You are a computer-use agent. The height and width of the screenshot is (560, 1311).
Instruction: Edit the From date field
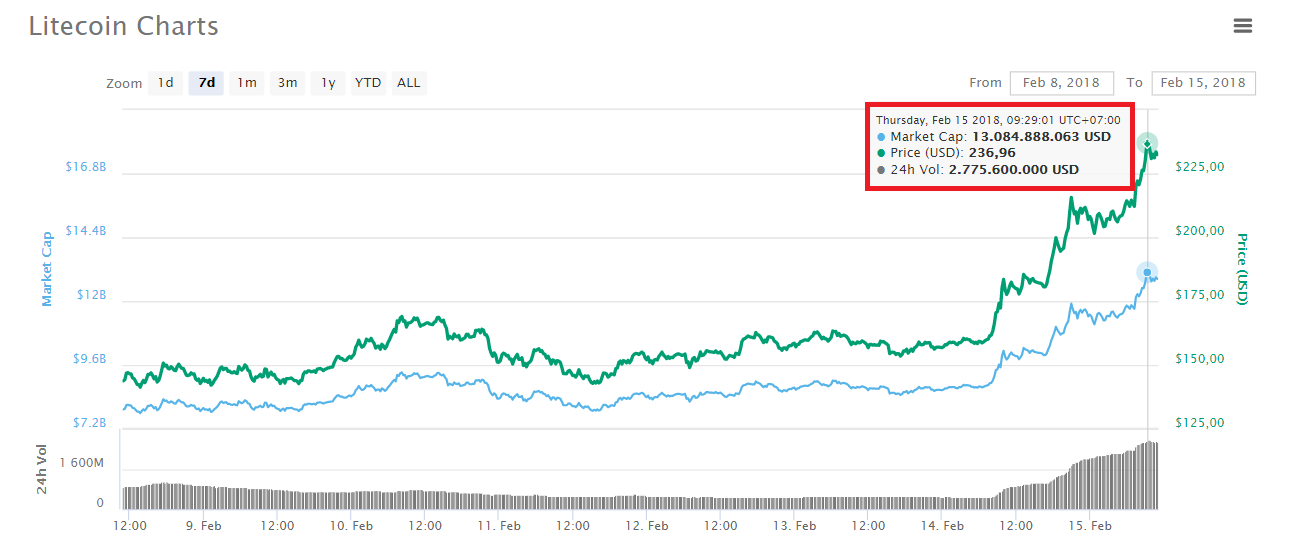[x=1062, y=83]
